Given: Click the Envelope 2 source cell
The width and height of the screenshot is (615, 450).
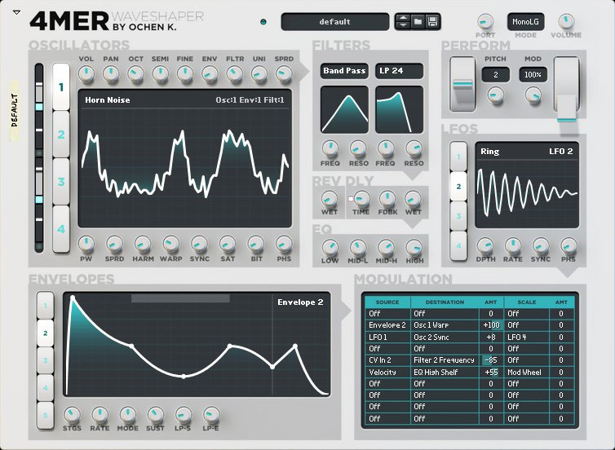Looking at the screenshot, I should click(x=389, y=325).
